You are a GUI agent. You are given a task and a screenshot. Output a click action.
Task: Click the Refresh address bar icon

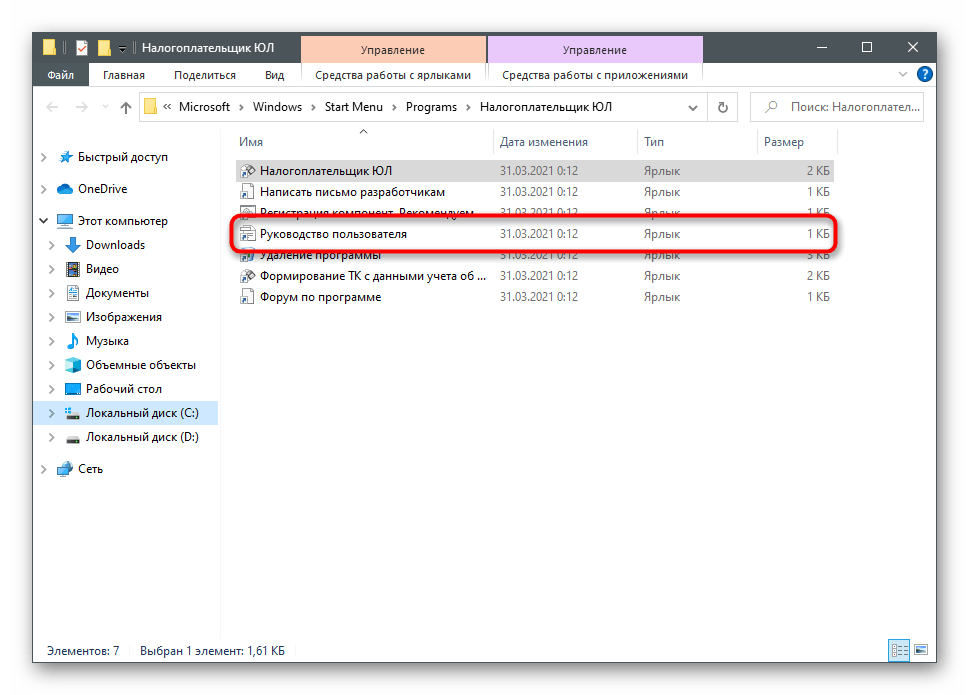(x=721, y=107)
